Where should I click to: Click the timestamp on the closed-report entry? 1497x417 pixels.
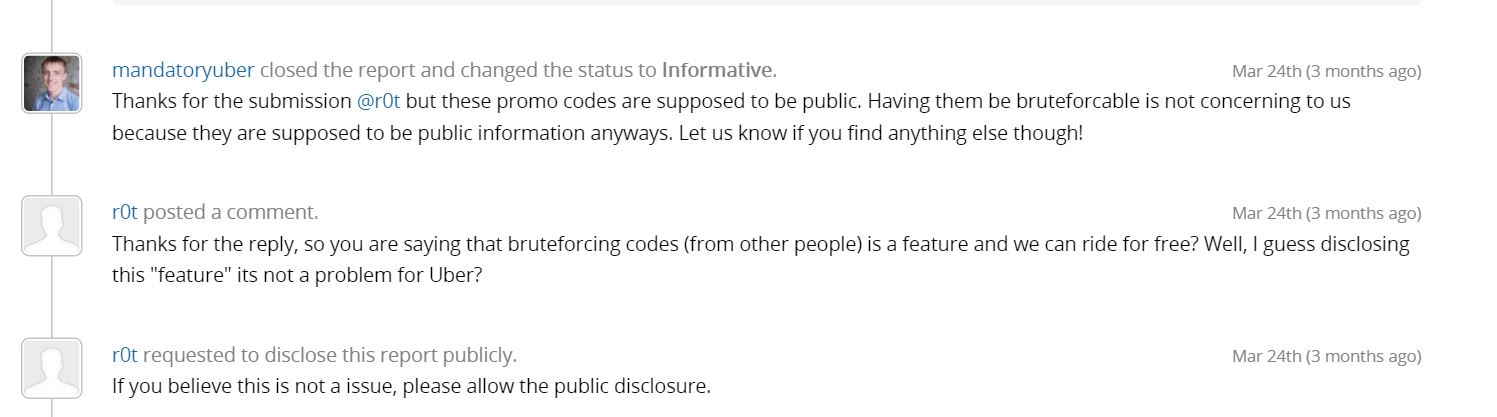point(1326,71)
